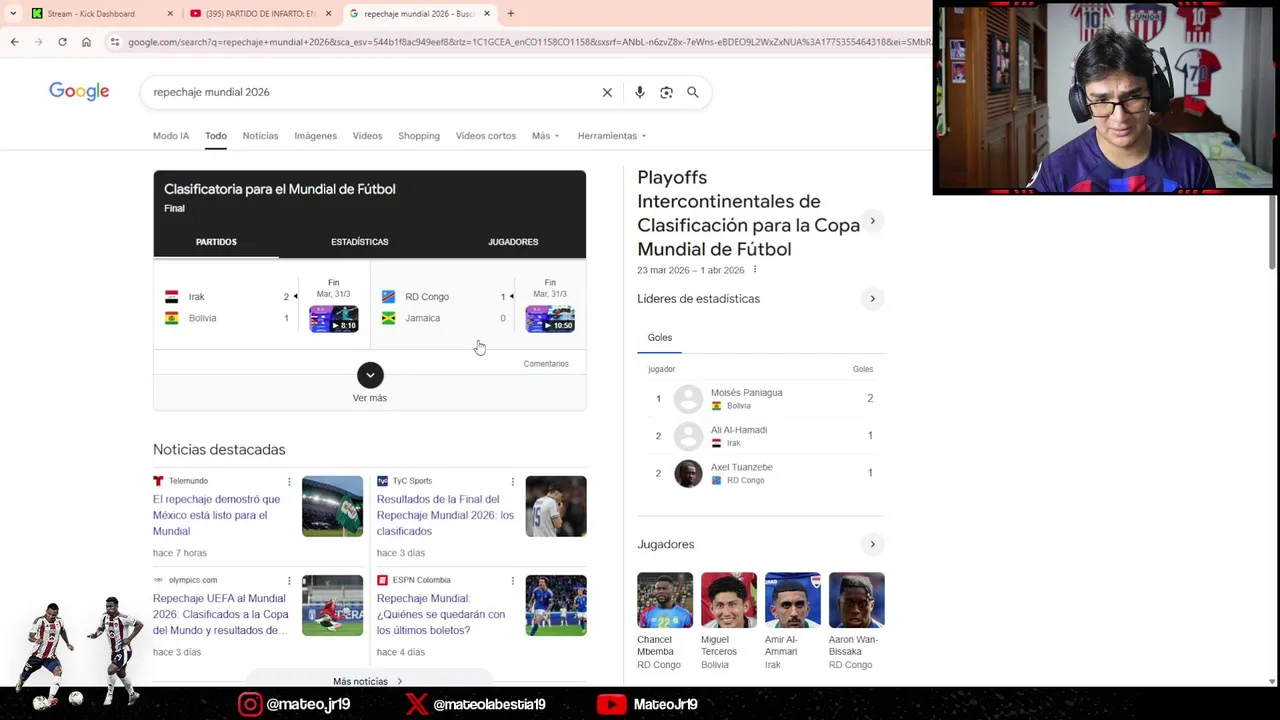Click the browser address bar
Viewport: 1280px width, 720px height.
528,42
